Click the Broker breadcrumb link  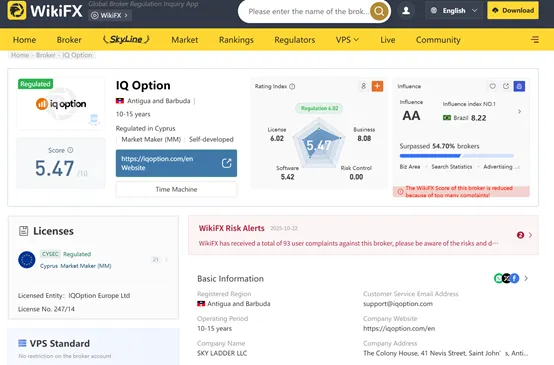point(46,55)
